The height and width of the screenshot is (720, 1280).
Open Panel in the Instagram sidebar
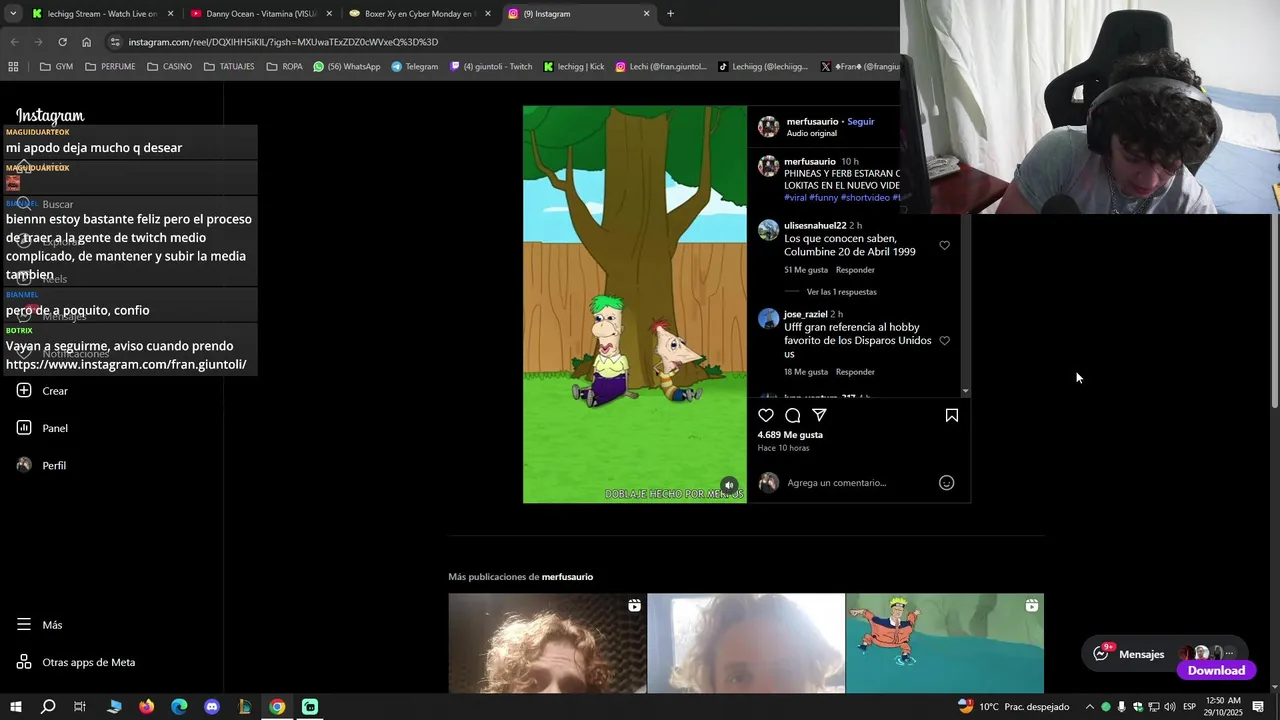click(x=42, y=428)
